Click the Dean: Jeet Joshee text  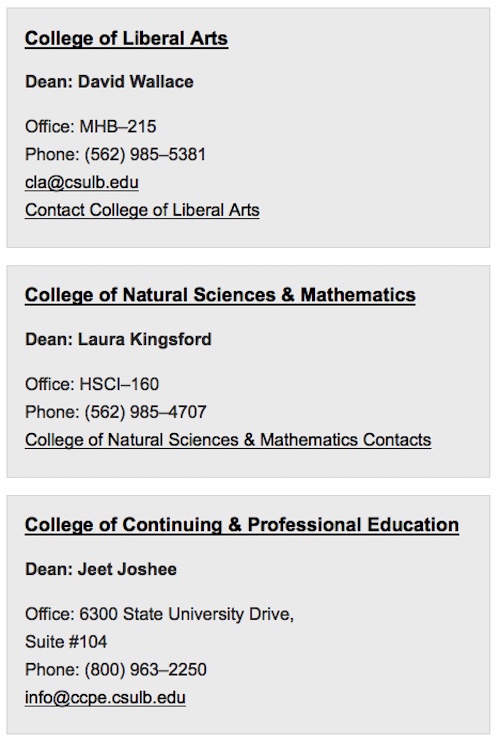pos(101,569)
